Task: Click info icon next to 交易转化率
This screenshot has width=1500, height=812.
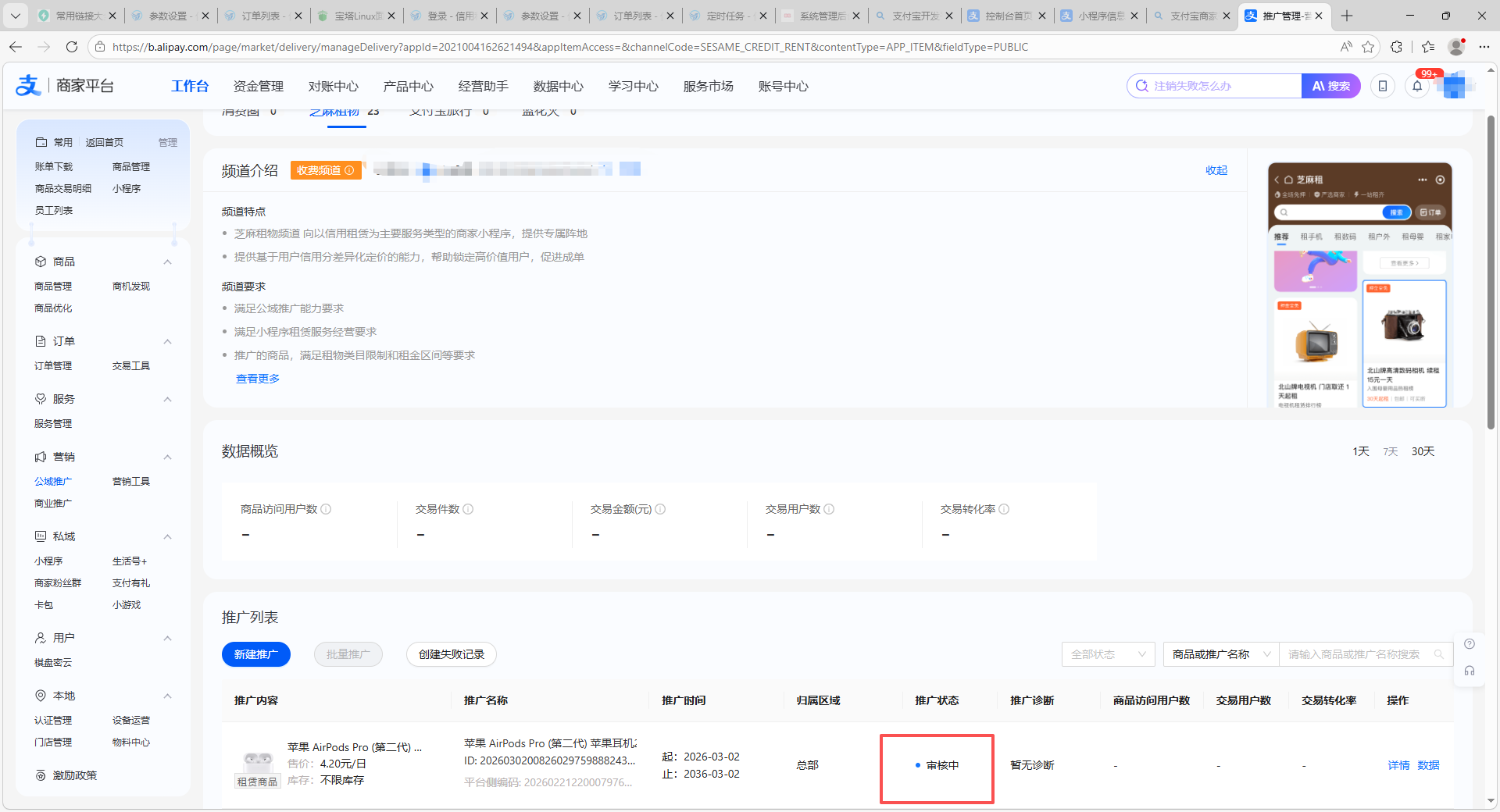Action: pos(1004,509)
